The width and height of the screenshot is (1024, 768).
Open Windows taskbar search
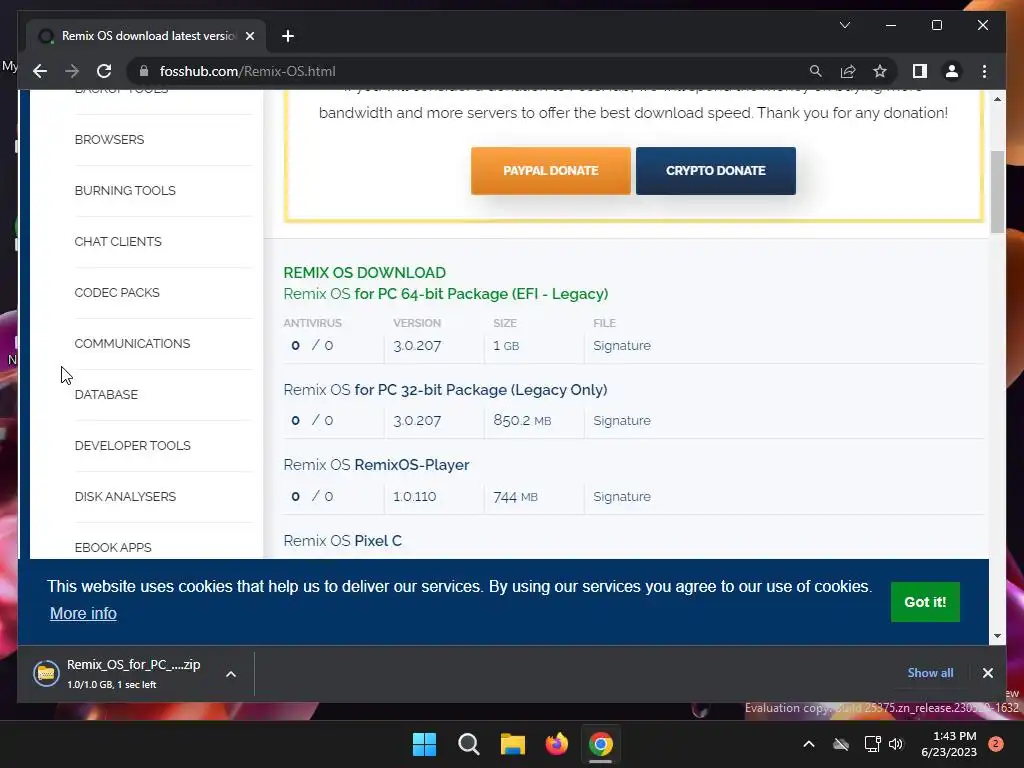point(469,744)
